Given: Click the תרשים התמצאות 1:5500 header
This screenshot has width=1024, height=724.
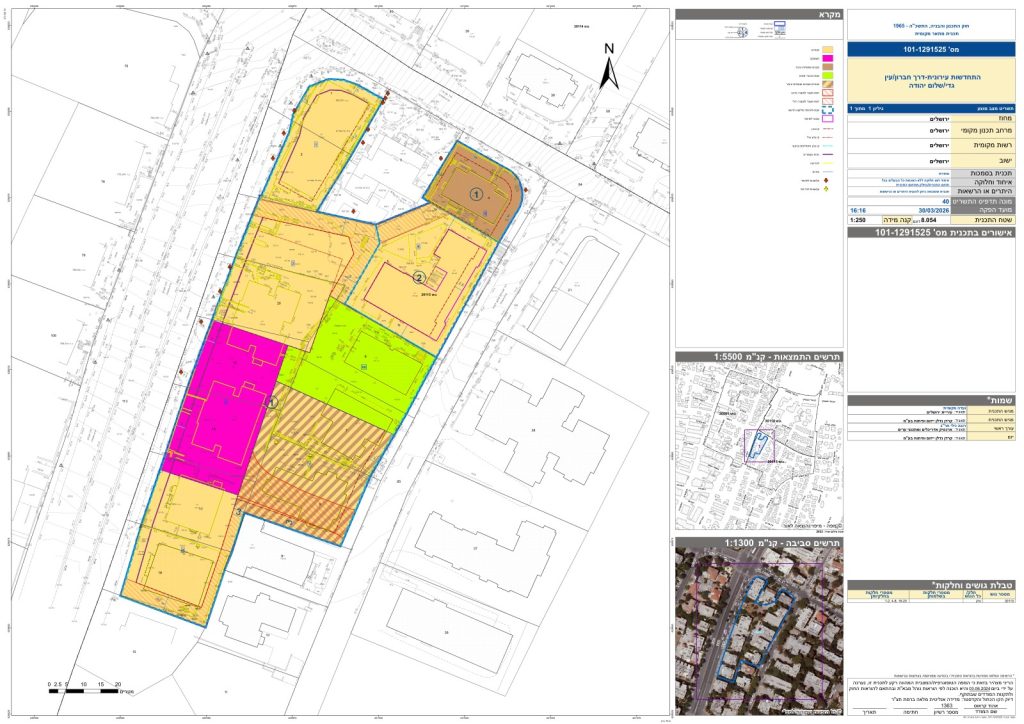Looking at the screenshot, I should (760, 356).
